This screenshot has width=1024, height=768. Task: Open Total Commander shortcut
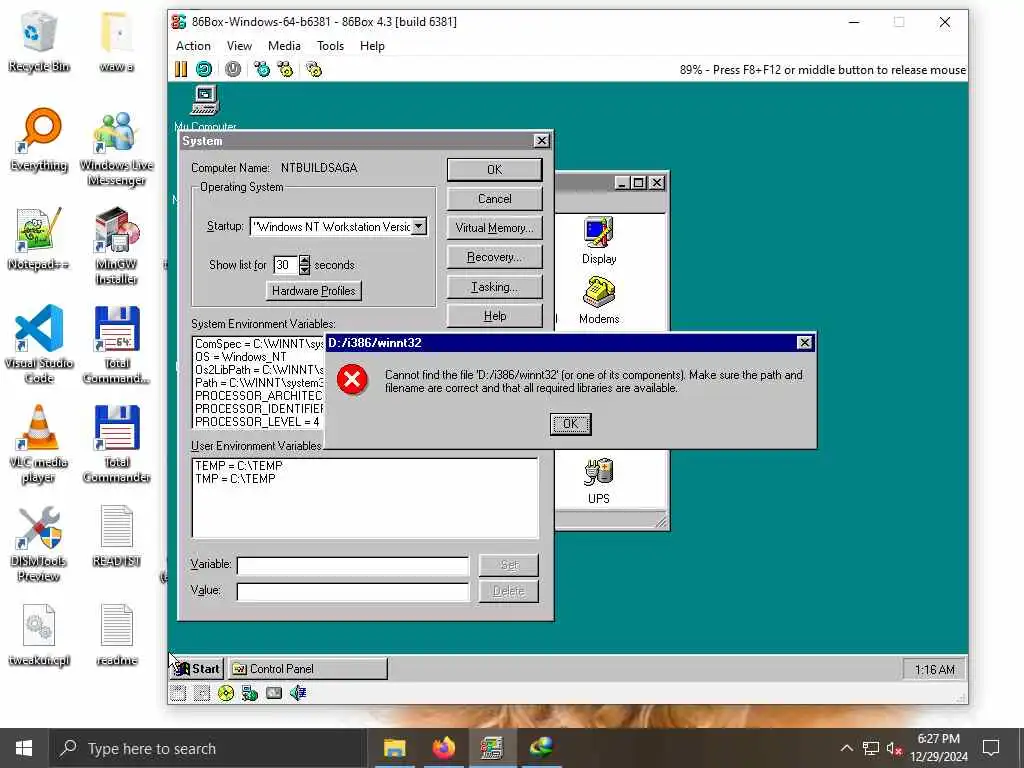point(116,445)
